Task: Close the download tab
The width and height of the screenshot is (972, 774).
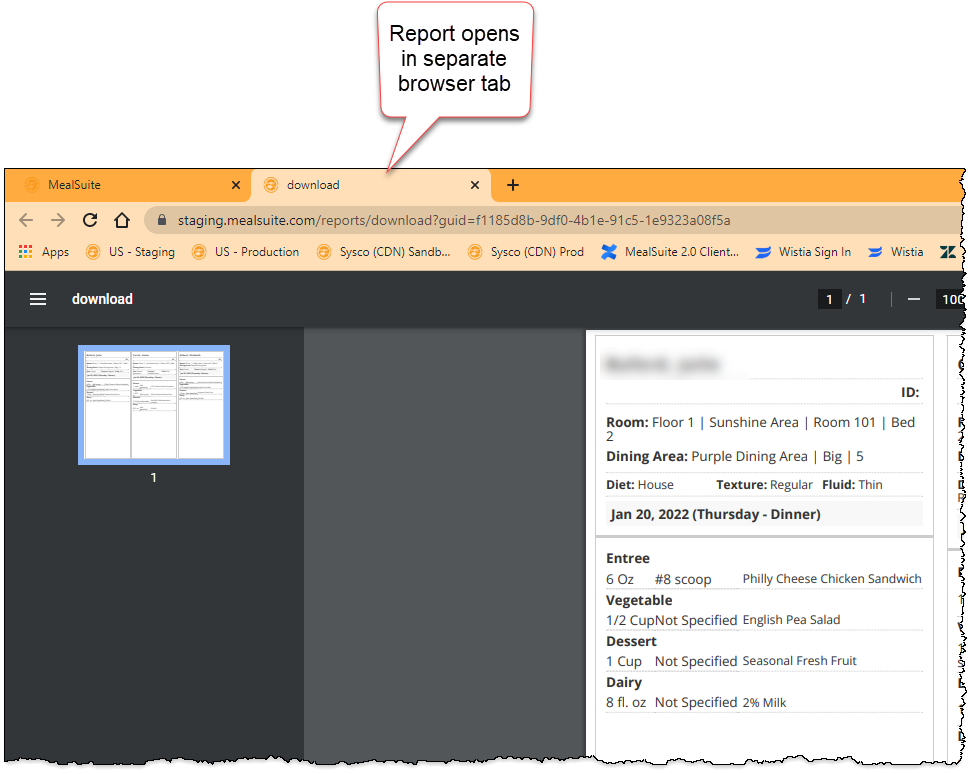Action: coord(475,185)
